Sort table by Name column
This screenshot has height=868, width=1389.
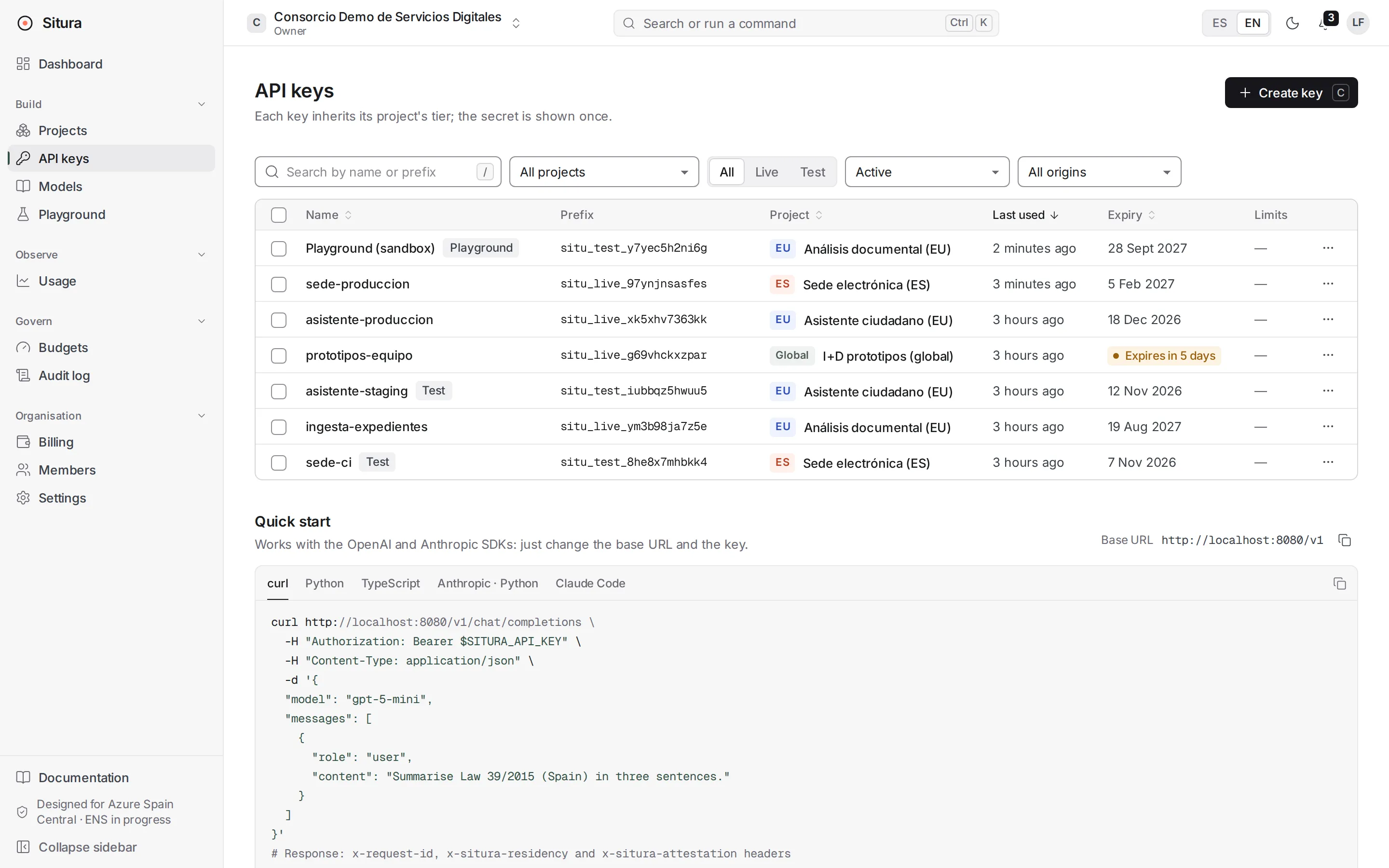click(328, 215)
